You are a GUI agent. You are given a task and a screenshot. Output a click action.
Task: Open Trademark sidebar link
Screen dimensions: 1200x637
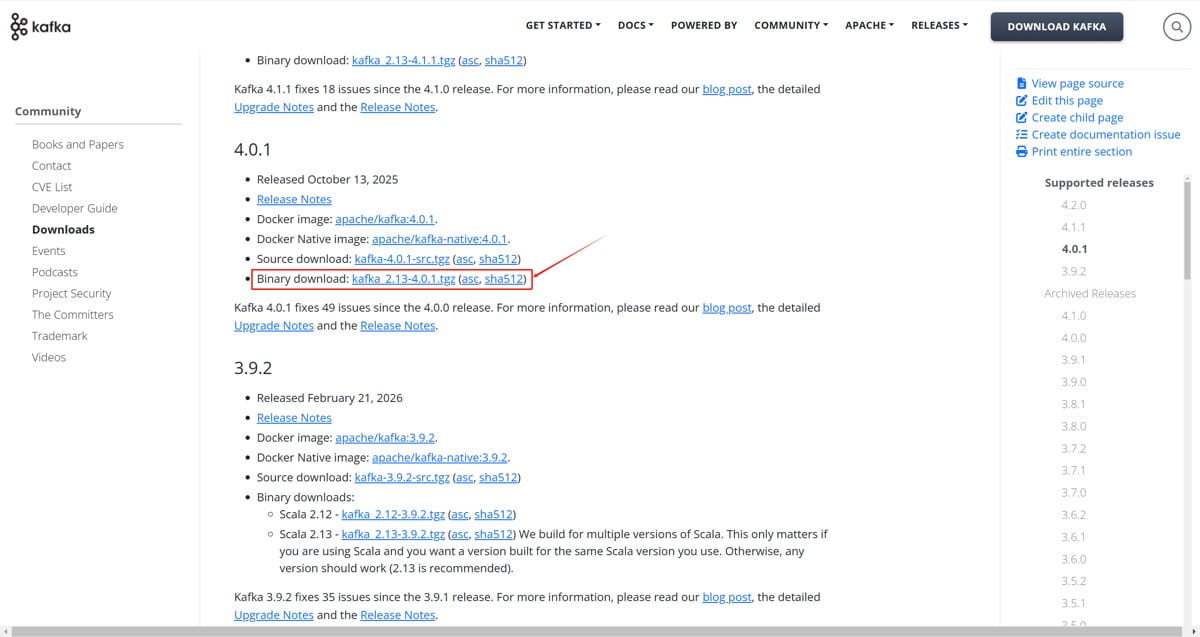(x=60, y=336)
